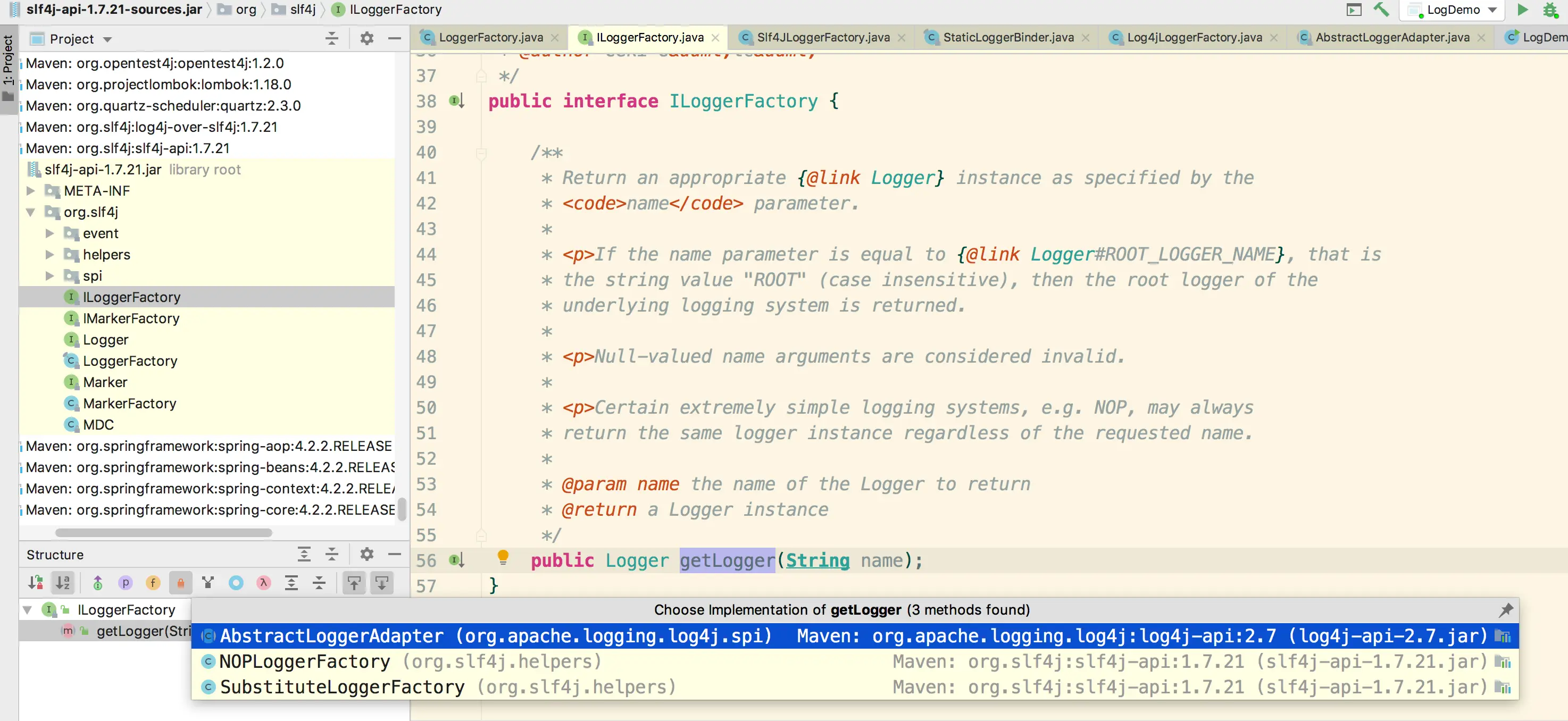Click the String type link on line 56
Screen dimensions: 1568x721
817,560
